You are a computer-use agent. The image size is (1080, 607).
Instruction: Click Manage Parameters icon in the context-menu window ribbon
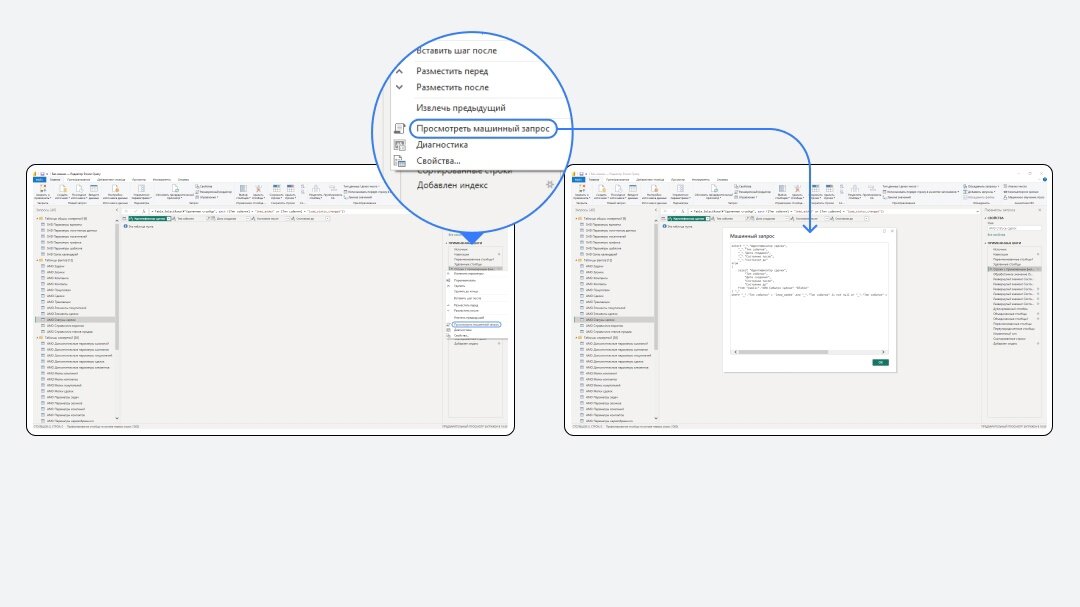point(141,189)
